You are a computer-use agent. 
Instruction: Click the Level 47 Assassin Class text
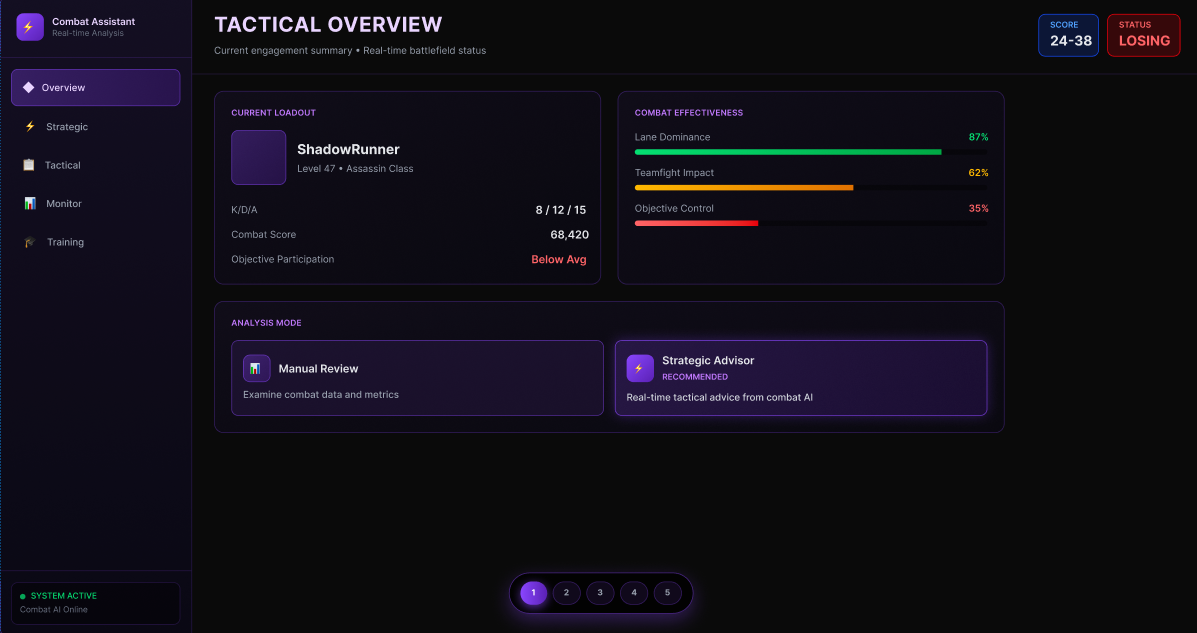(x=355, y=169)
